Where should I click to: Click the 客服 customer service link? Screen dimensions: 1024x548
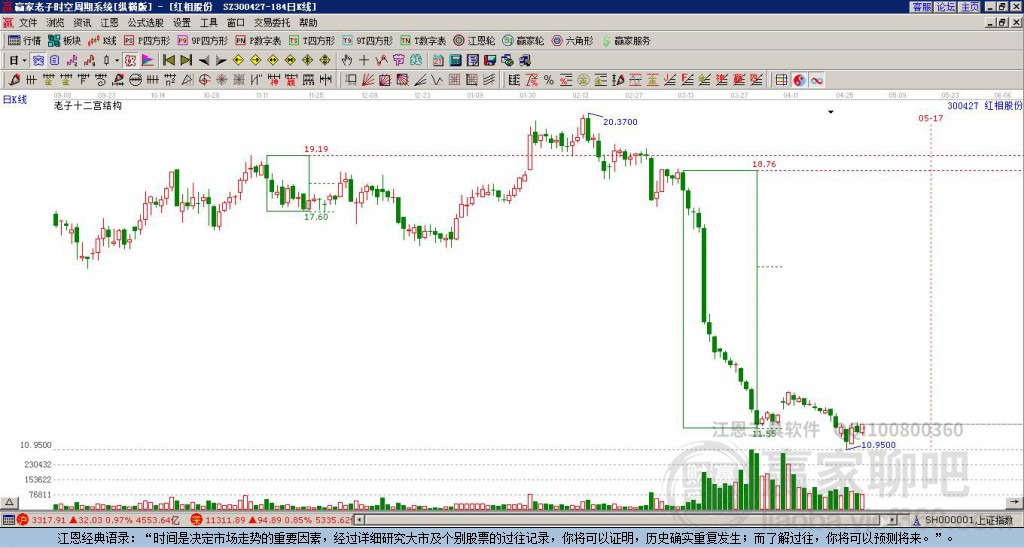coord(921,7)
